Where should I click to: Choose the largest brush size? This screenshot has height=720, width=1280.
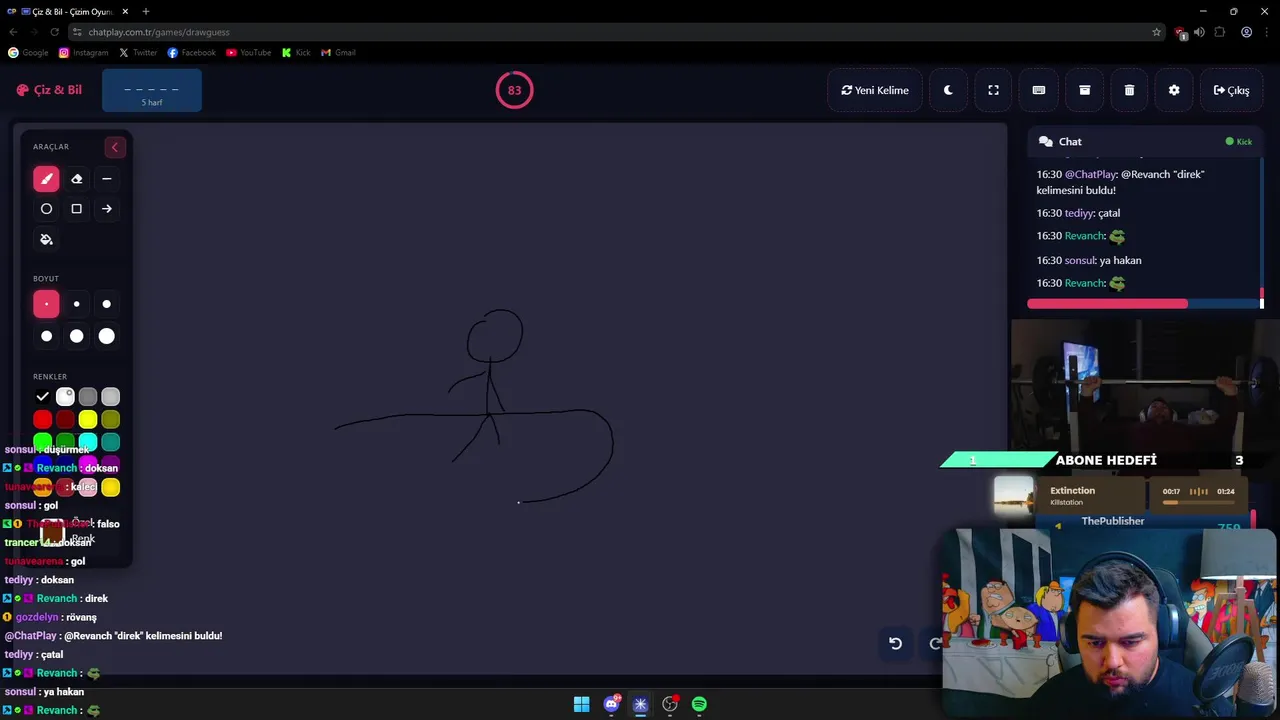[106, 336]
